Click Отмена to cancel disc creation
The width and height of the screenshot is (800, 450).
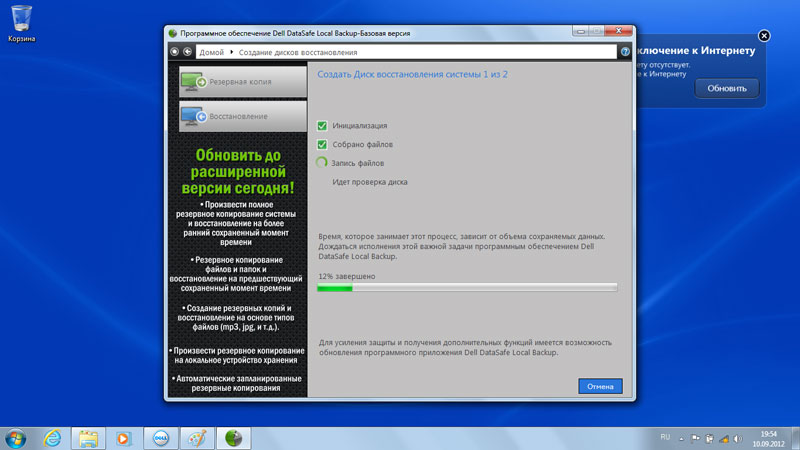click(x=600, y=386)
